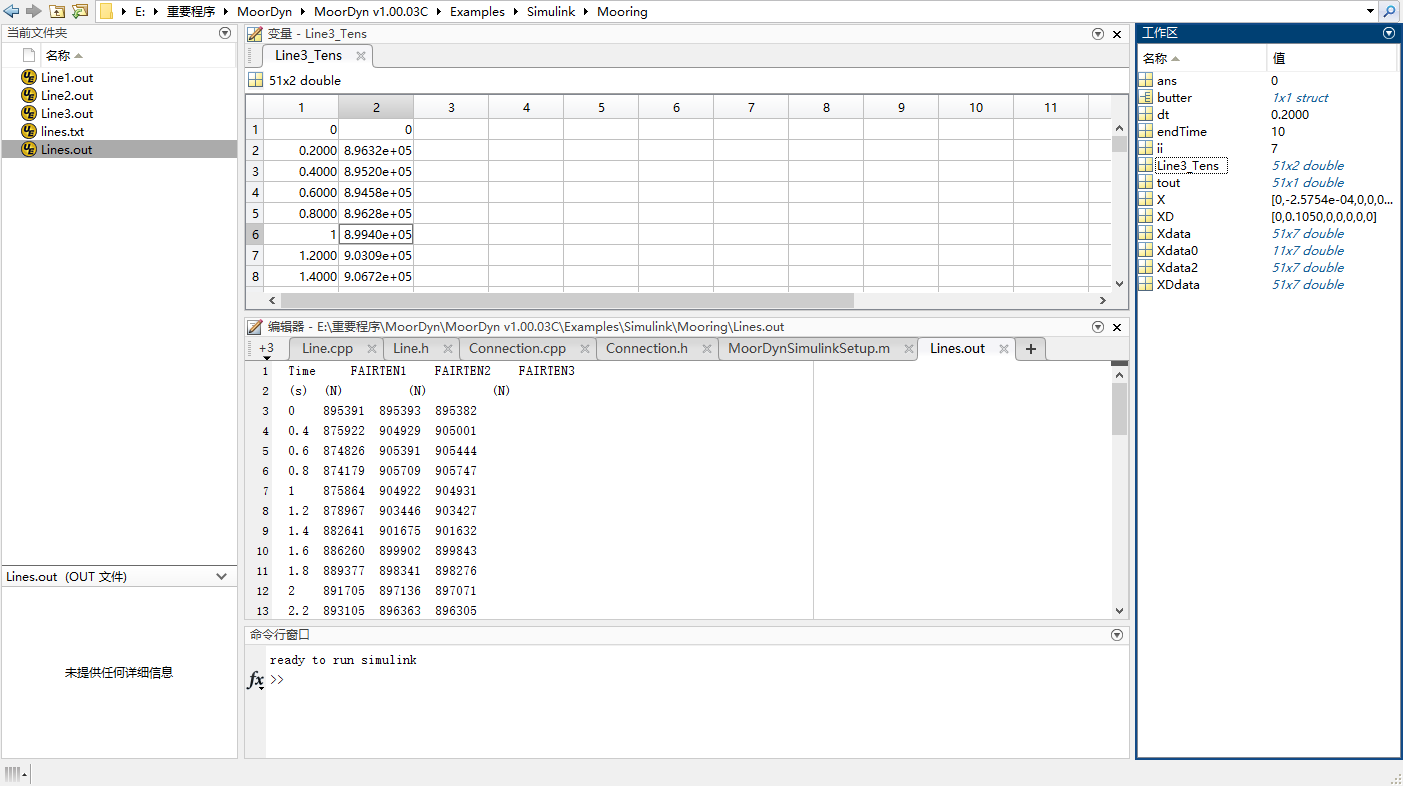1403x786 pixels.
Task: Navigate to Mooring via the breadcrumb bar
Action: tap(621, 11)
